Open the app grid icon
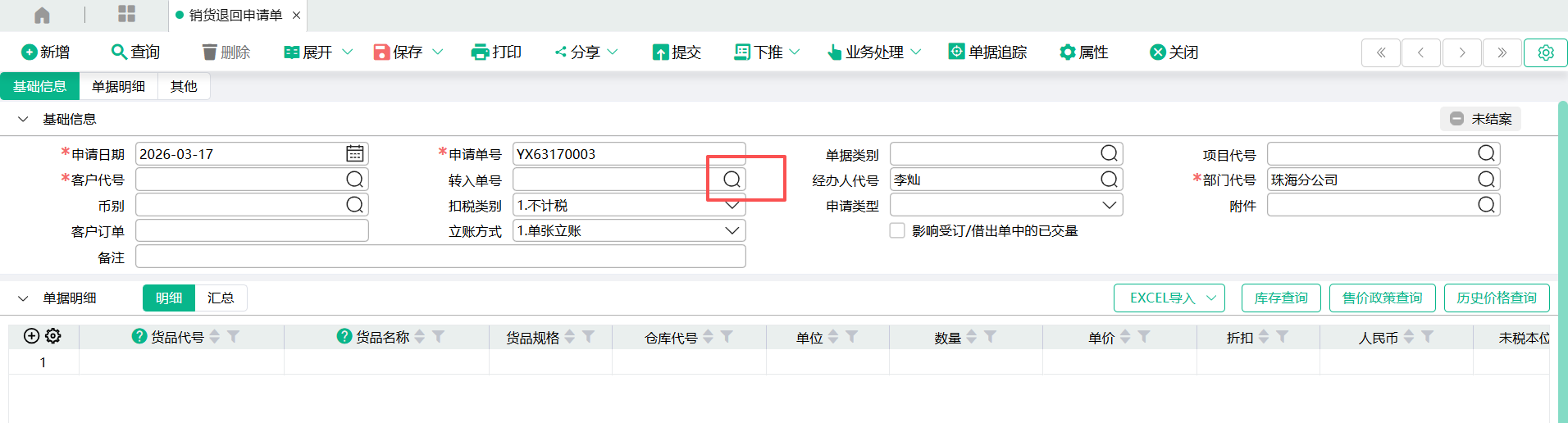This screenshot has height=423, width=1568. [x=126, y=14]
